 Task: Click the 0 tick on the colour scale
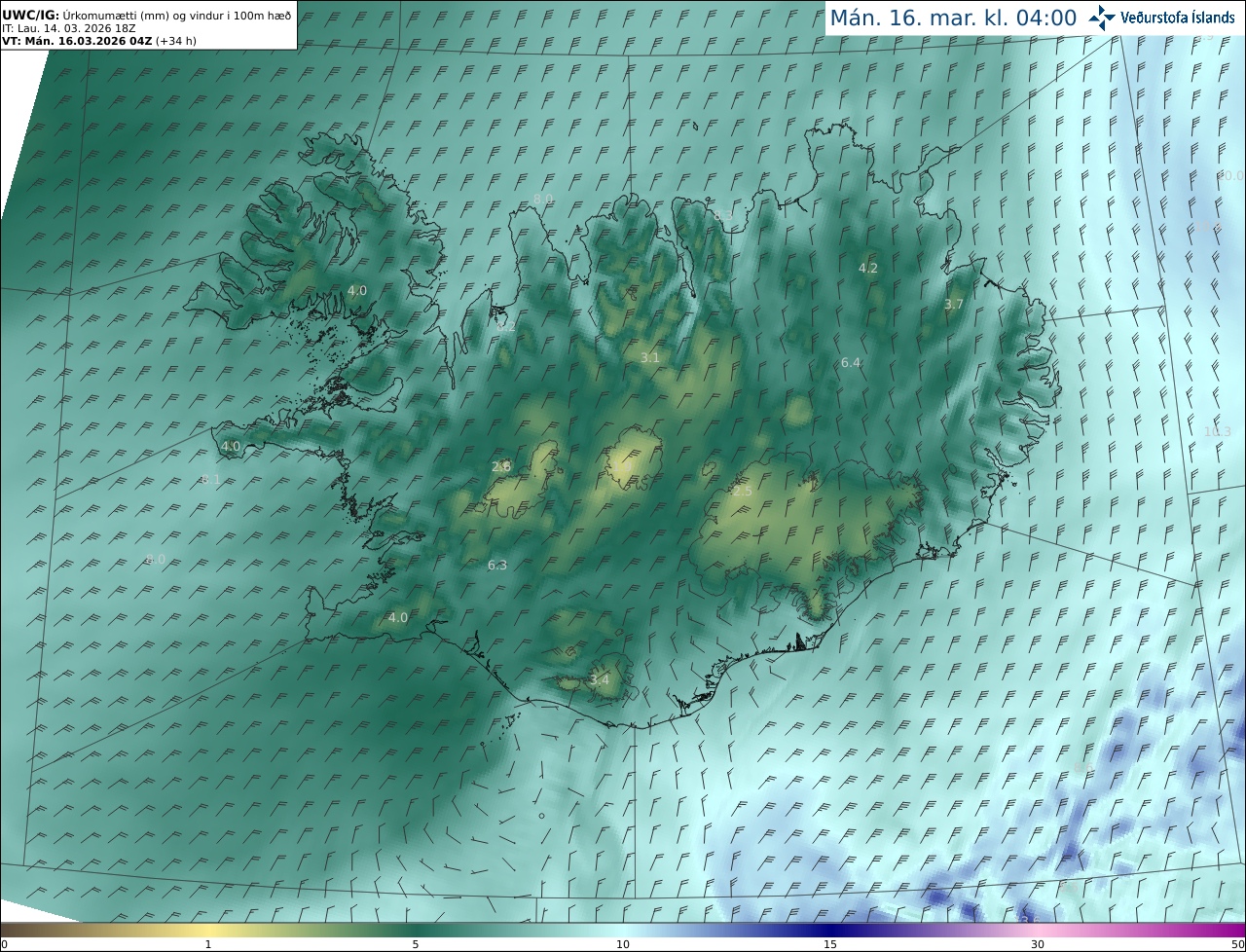click(x=4, y=944)
